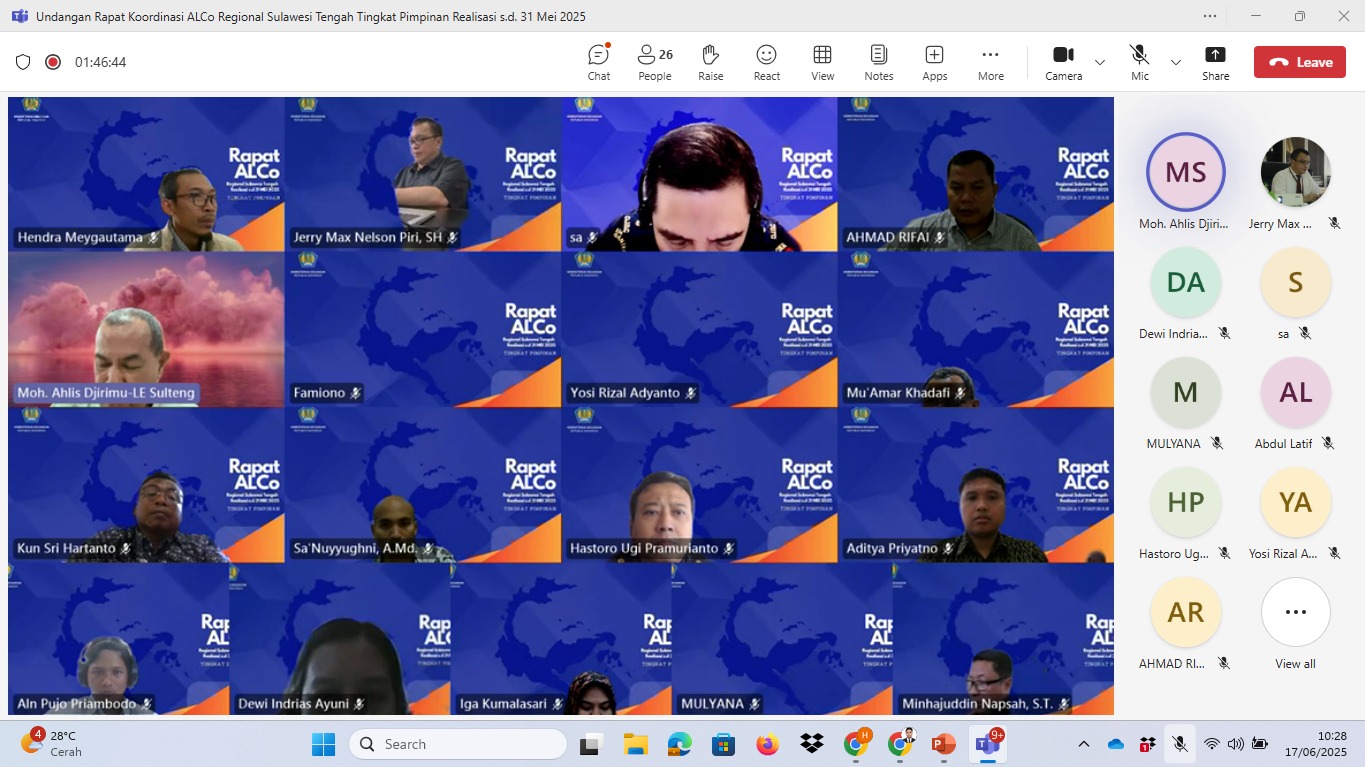Viewport: 1365px width, 767px height.
Task: Open the Apps panel
Action: 934,62
